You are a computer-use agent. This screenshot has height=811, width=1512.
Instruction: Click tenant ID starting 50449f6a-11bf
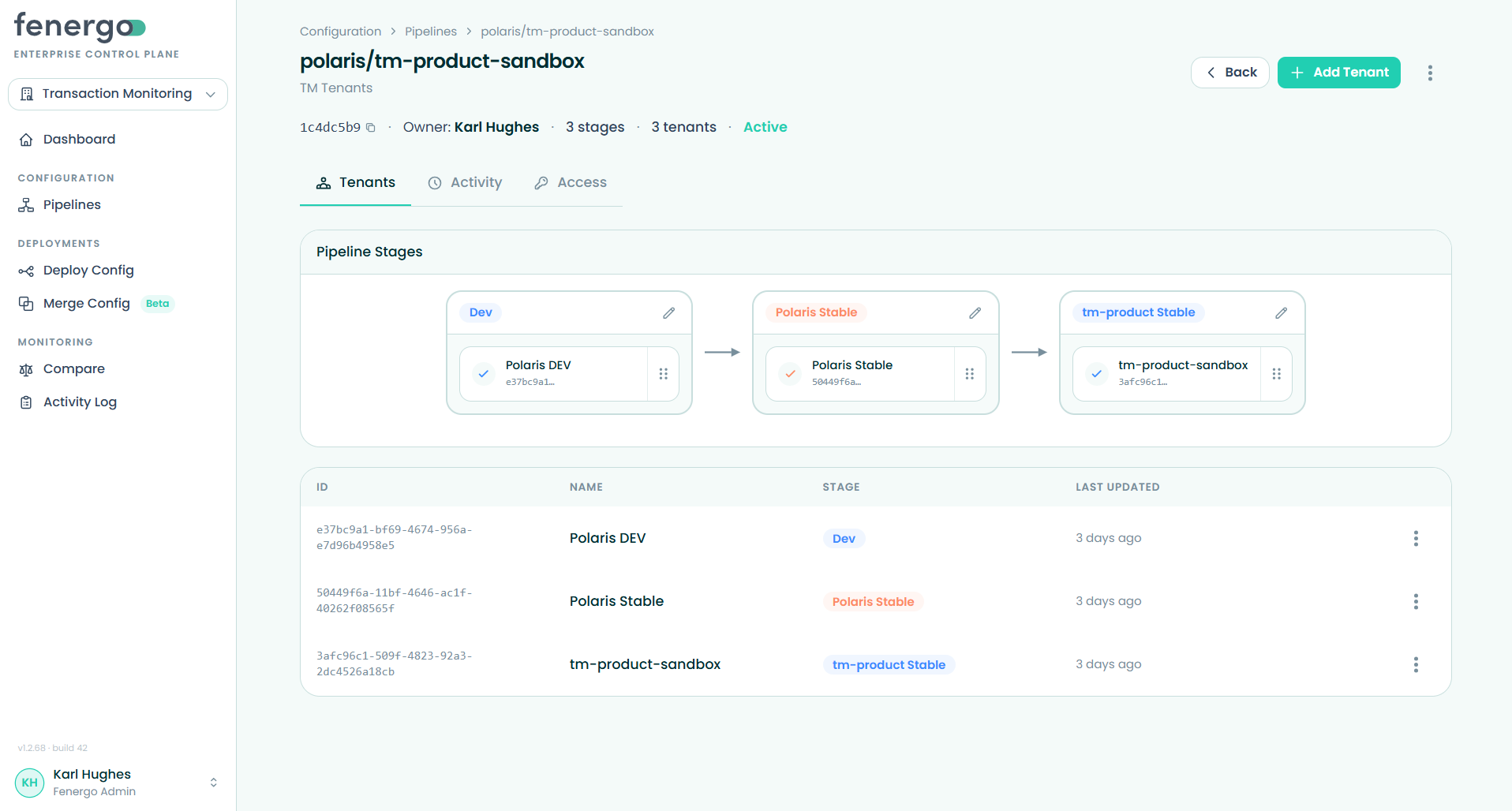[x=395, y=601]
